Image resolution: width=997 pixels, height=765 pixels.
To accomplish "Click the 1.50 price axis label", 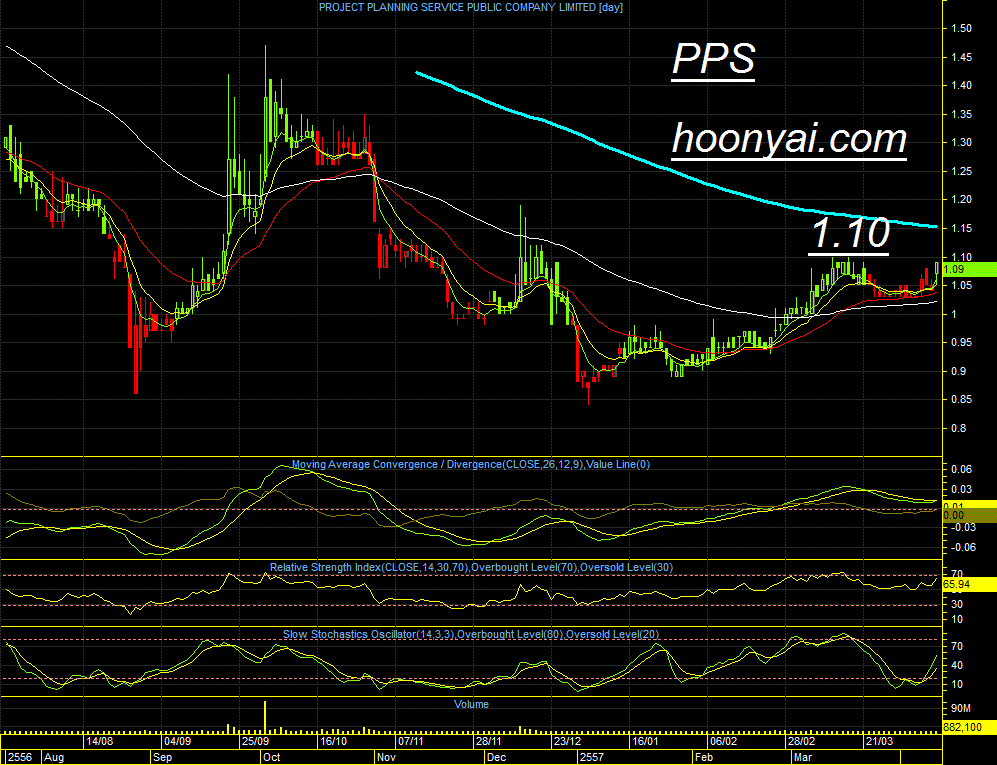I will 961,28.
